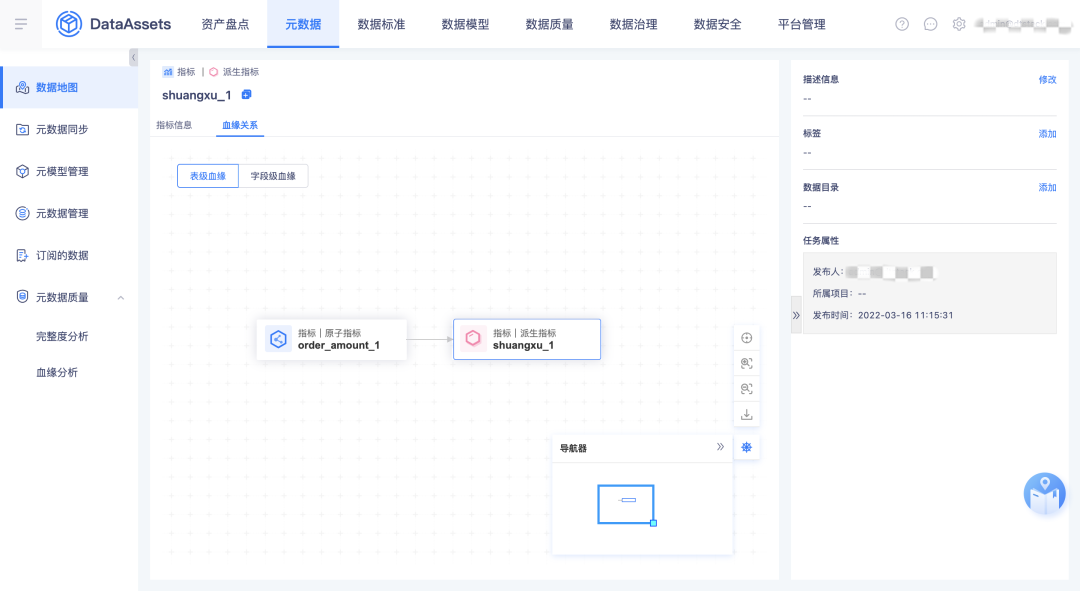Image resolution: width=1080 pixels, height=591 pixels.
Task: Open 完整度分析 submenu item
Action: click(62, 336)
